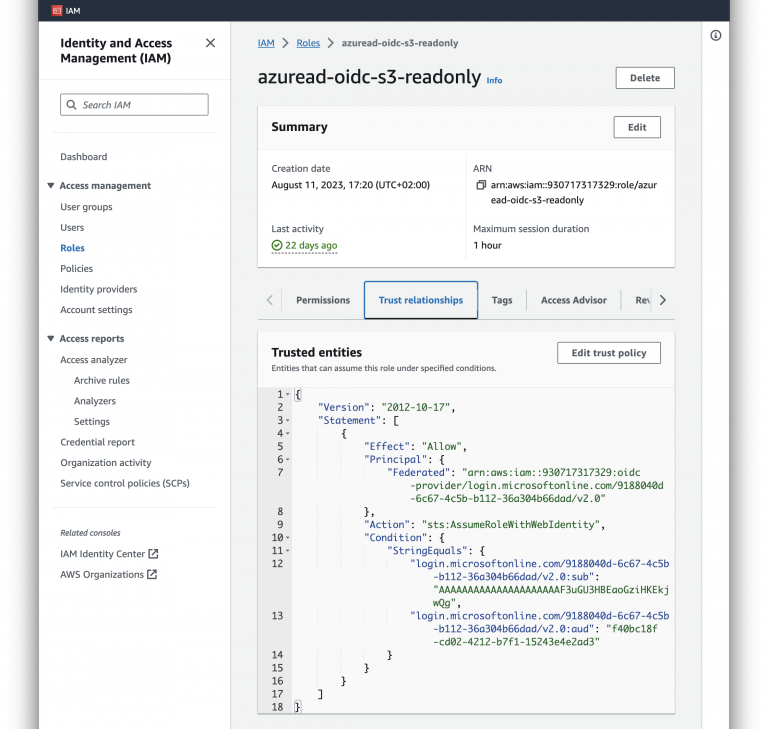Open AWS Organizations external link icon
Image resolution: width=768 pixels, height=729 pixels.
click(152, 575)
